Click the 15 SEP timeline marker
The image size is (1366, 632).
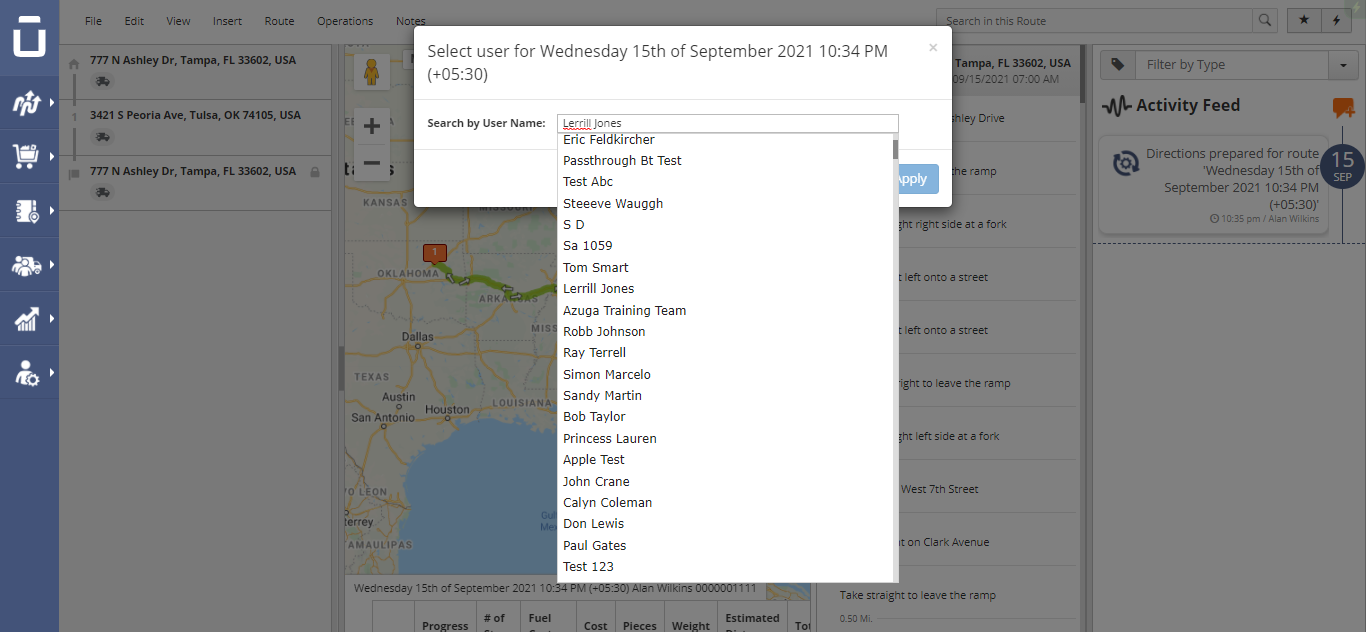pos(1342,166)
